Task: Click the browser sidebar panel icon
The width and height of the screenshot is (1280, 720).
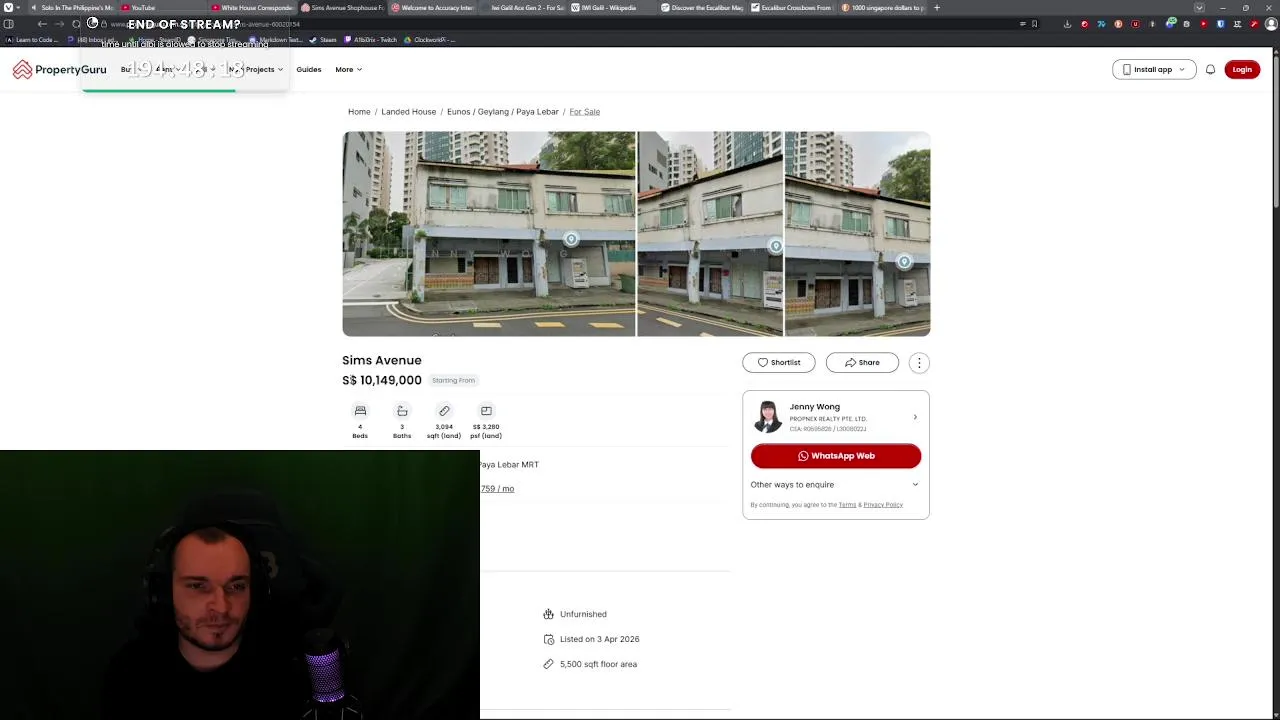Action: 8,24
